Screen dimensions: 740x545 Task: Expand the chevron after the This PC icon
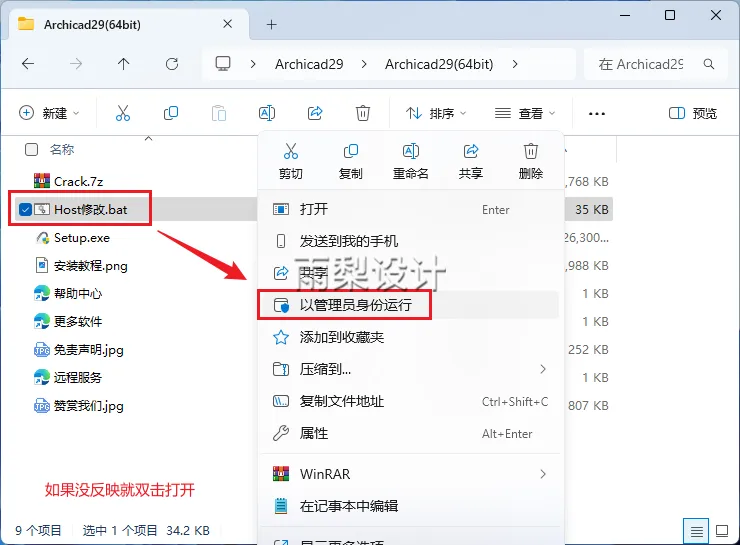click(x=253, y=64)
